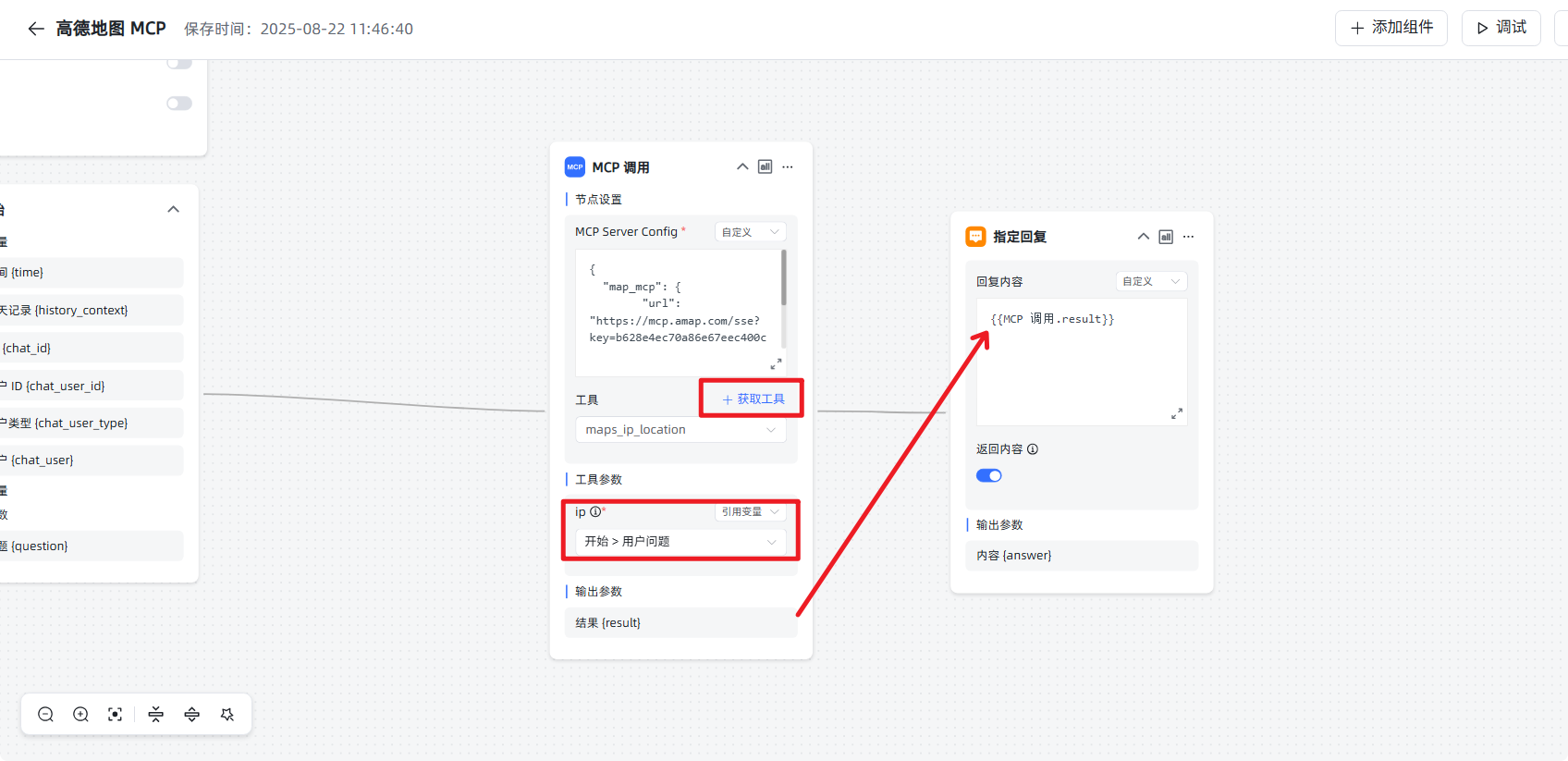Toggle the lower switch in top-left panel

[179, 104]
